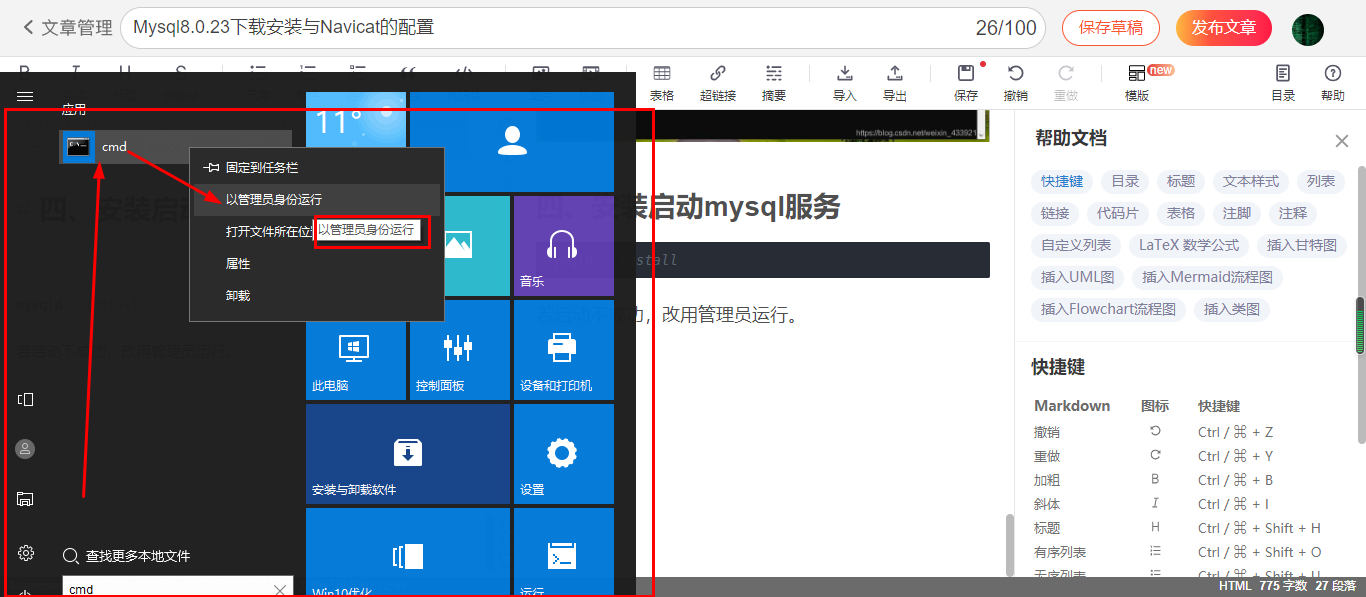The image size is (1366, 597).
Task: Click the start menu hamburger icon
Action: tap(26, 96)
